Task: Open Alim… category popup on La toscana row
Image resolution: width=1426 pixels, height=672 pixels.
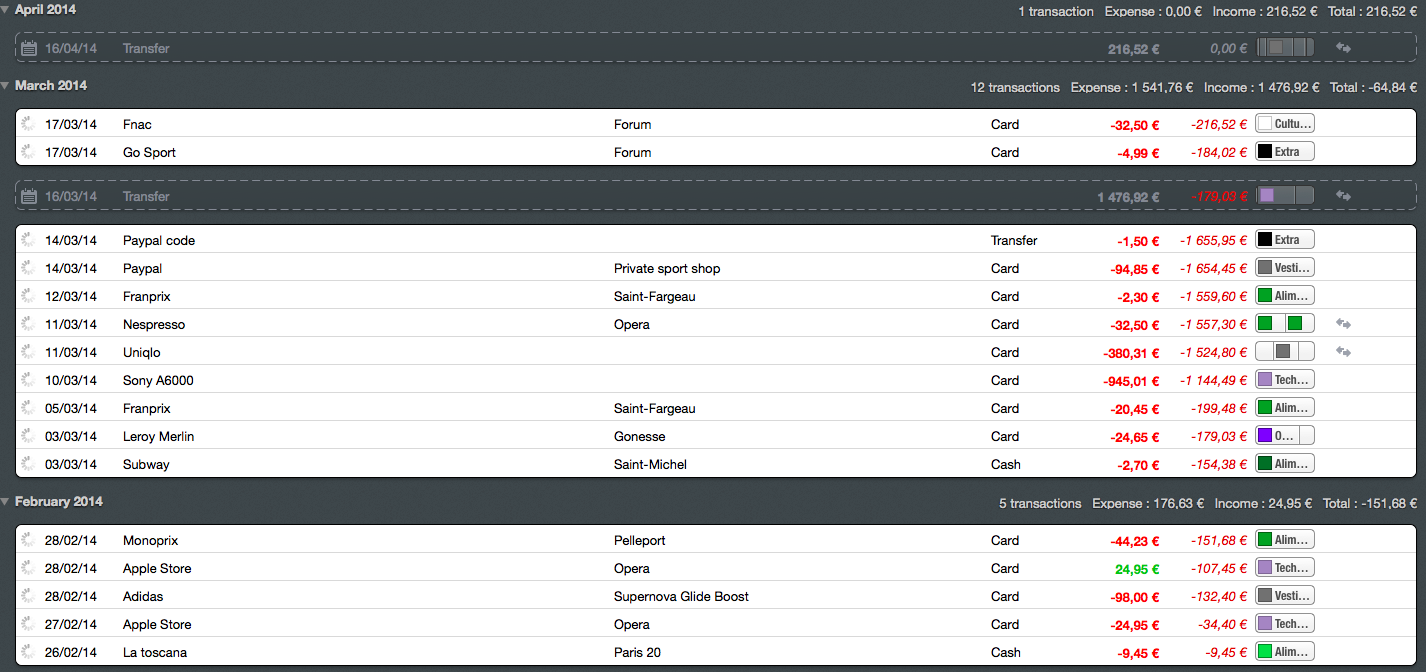Action: coord(1284,652)
